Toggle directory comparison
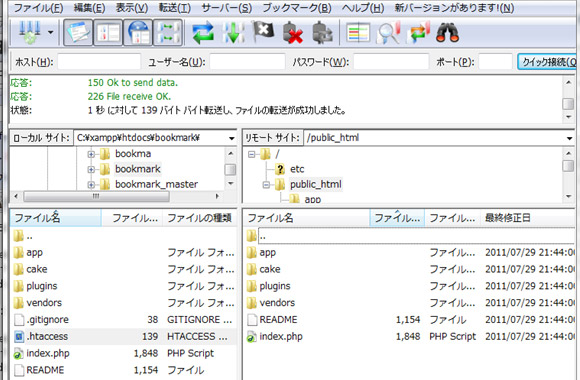Image resolution: width=580 pixels, height=380 pixels. pyautogui.click(x=388, y=33)
